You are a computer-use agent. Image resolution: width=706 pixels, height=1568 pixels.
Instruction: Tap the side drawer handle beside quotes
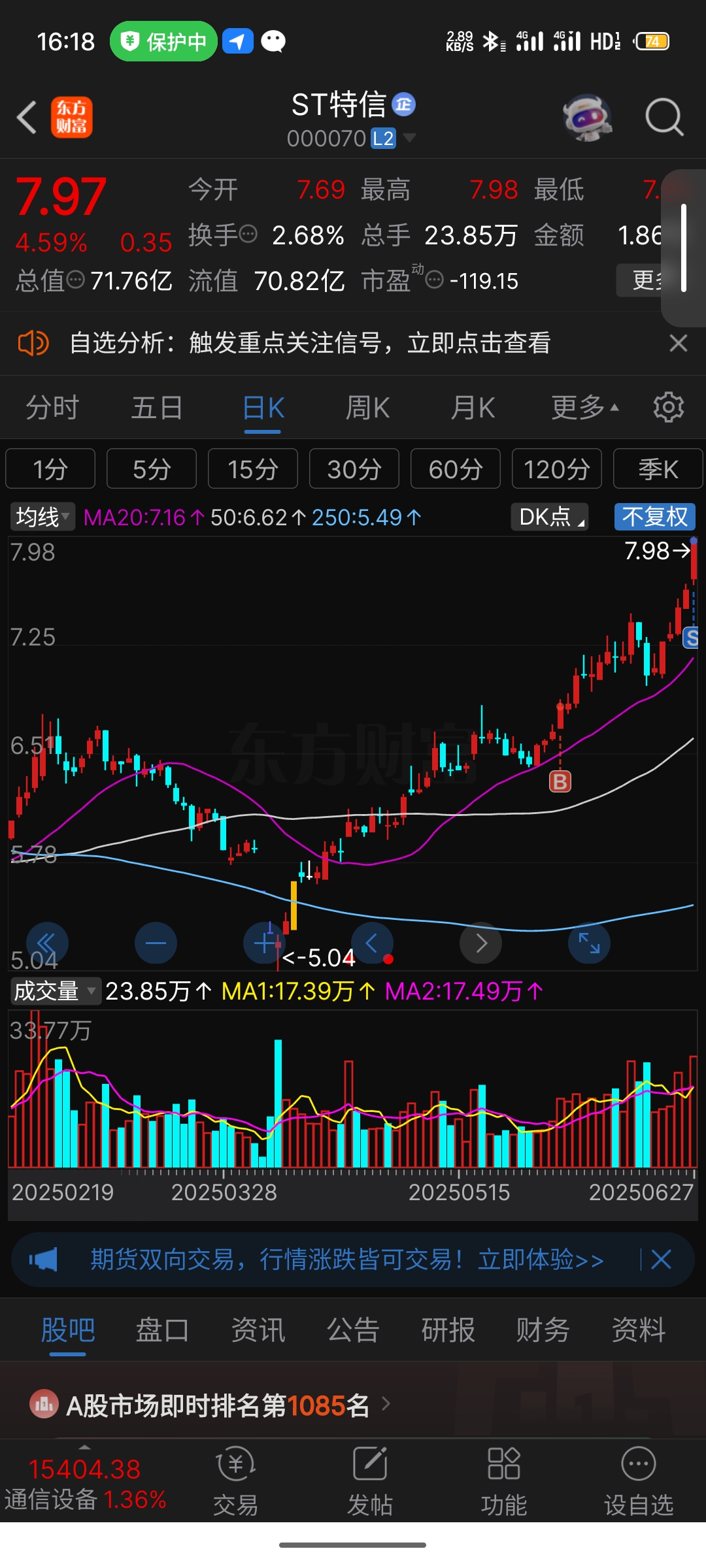click(683, 248)
